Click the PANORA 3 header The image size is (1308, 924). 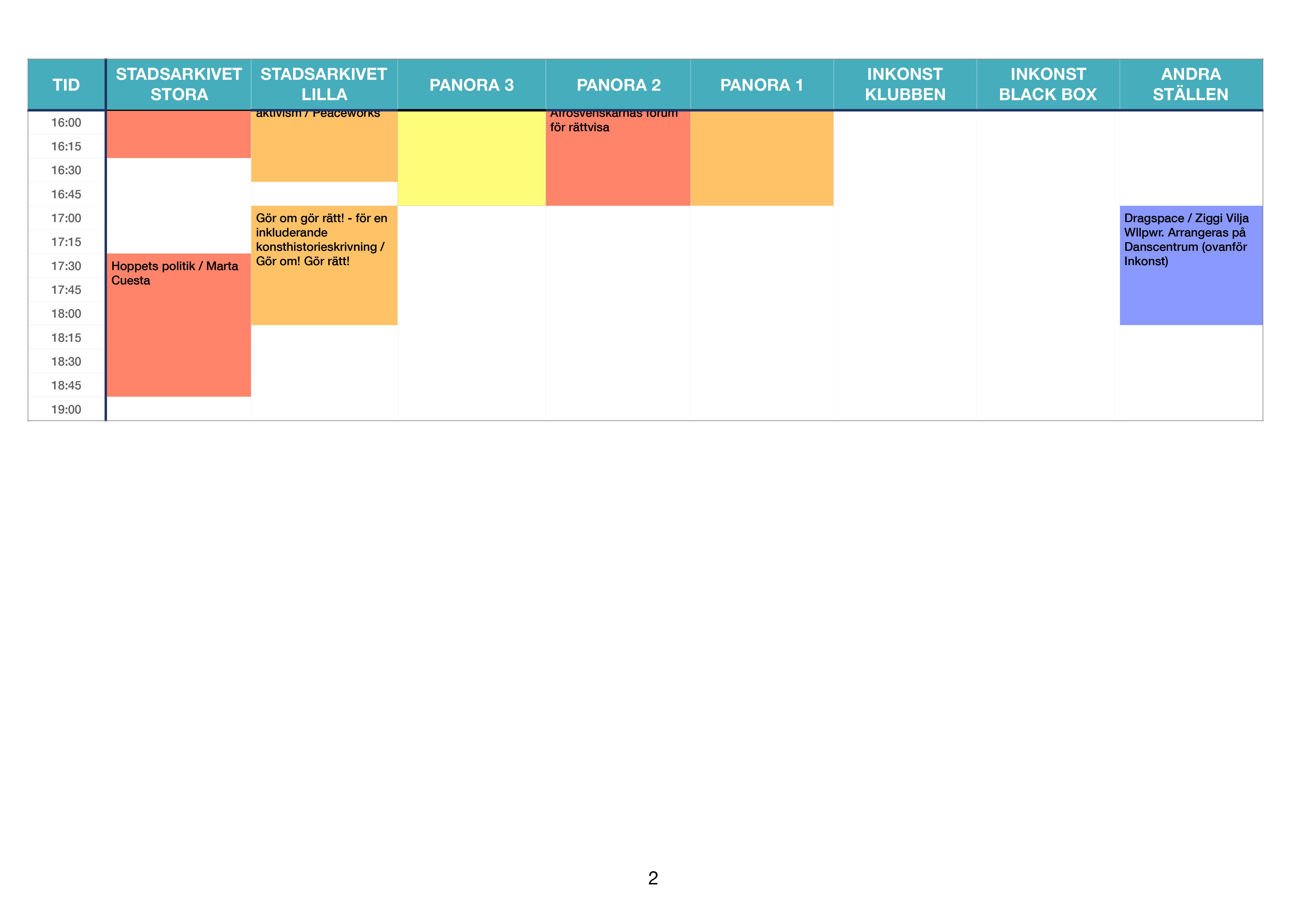(471, 85)
